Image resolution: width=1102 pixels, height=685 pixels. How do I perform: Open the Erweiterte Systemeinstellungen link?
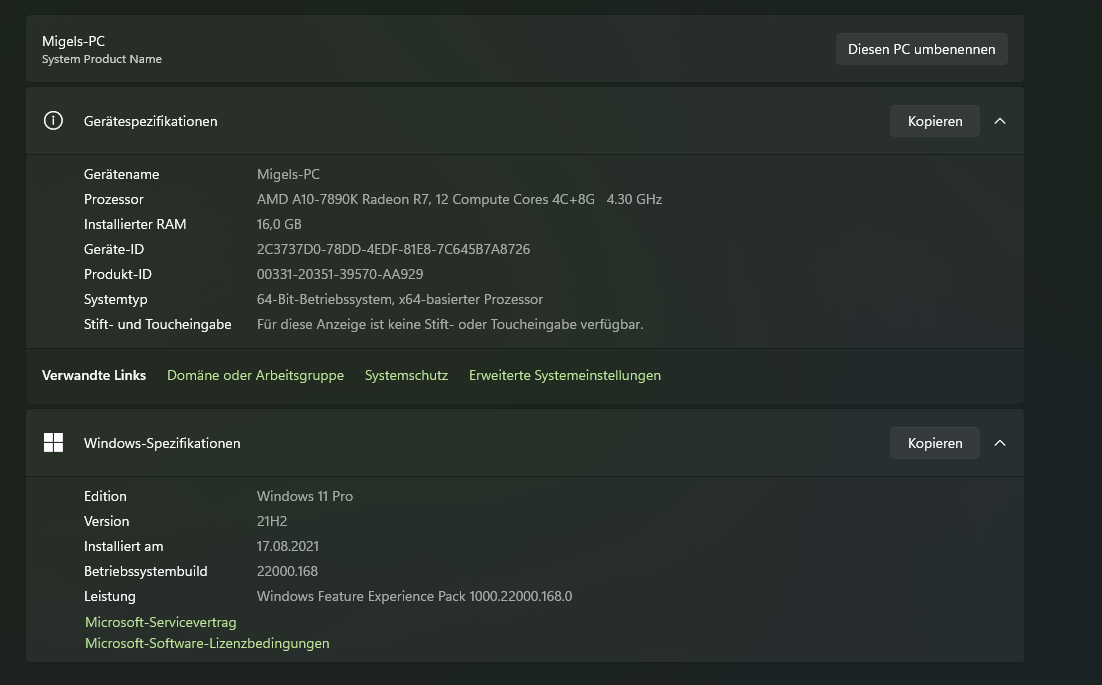(564, 375)
